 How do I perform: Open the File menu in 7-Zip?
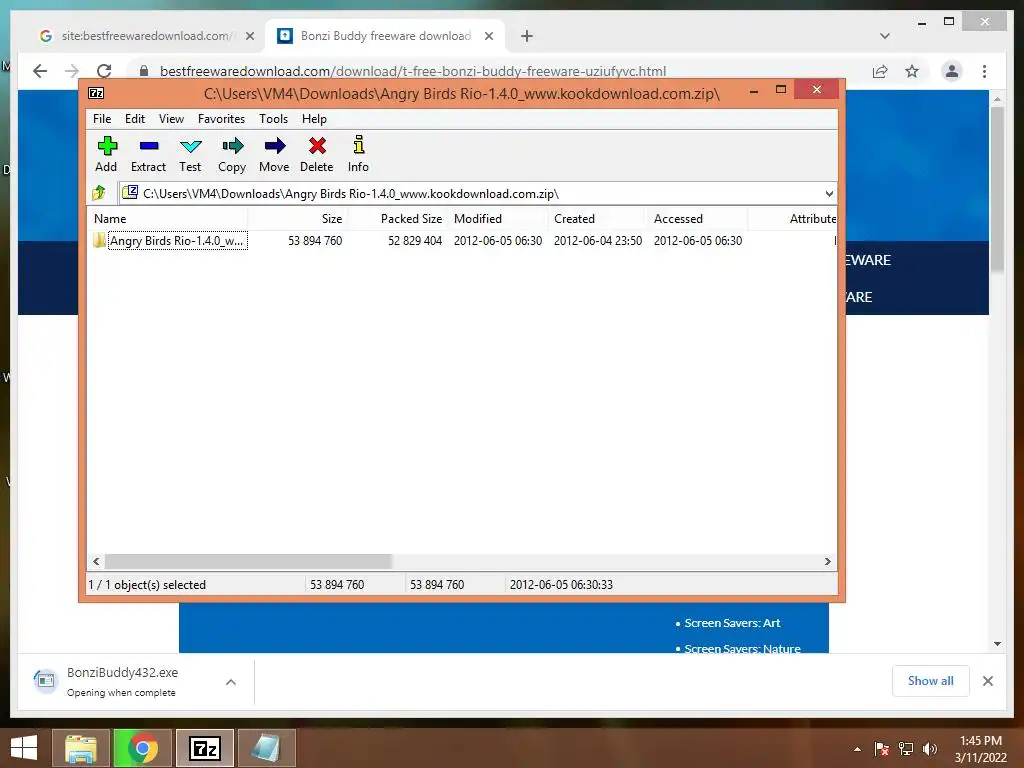coord(102,119)
